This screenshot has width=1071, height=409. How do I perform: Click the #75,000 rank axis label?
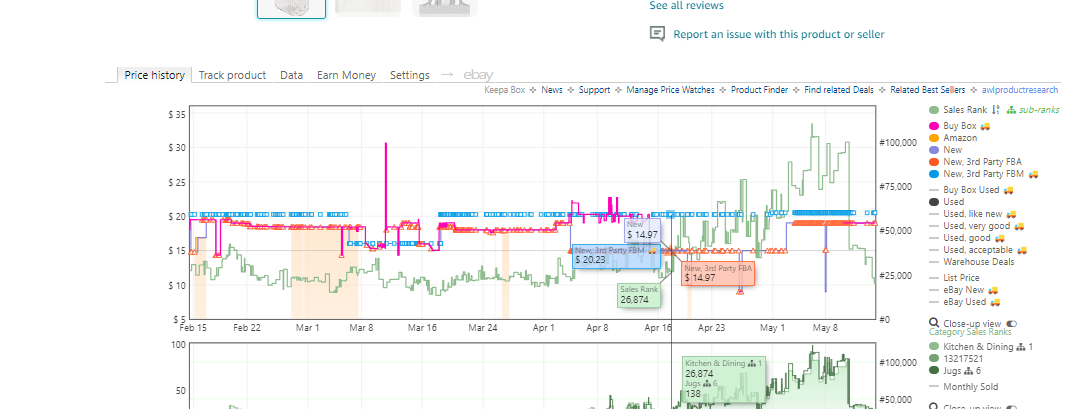[x=896, y=186]
